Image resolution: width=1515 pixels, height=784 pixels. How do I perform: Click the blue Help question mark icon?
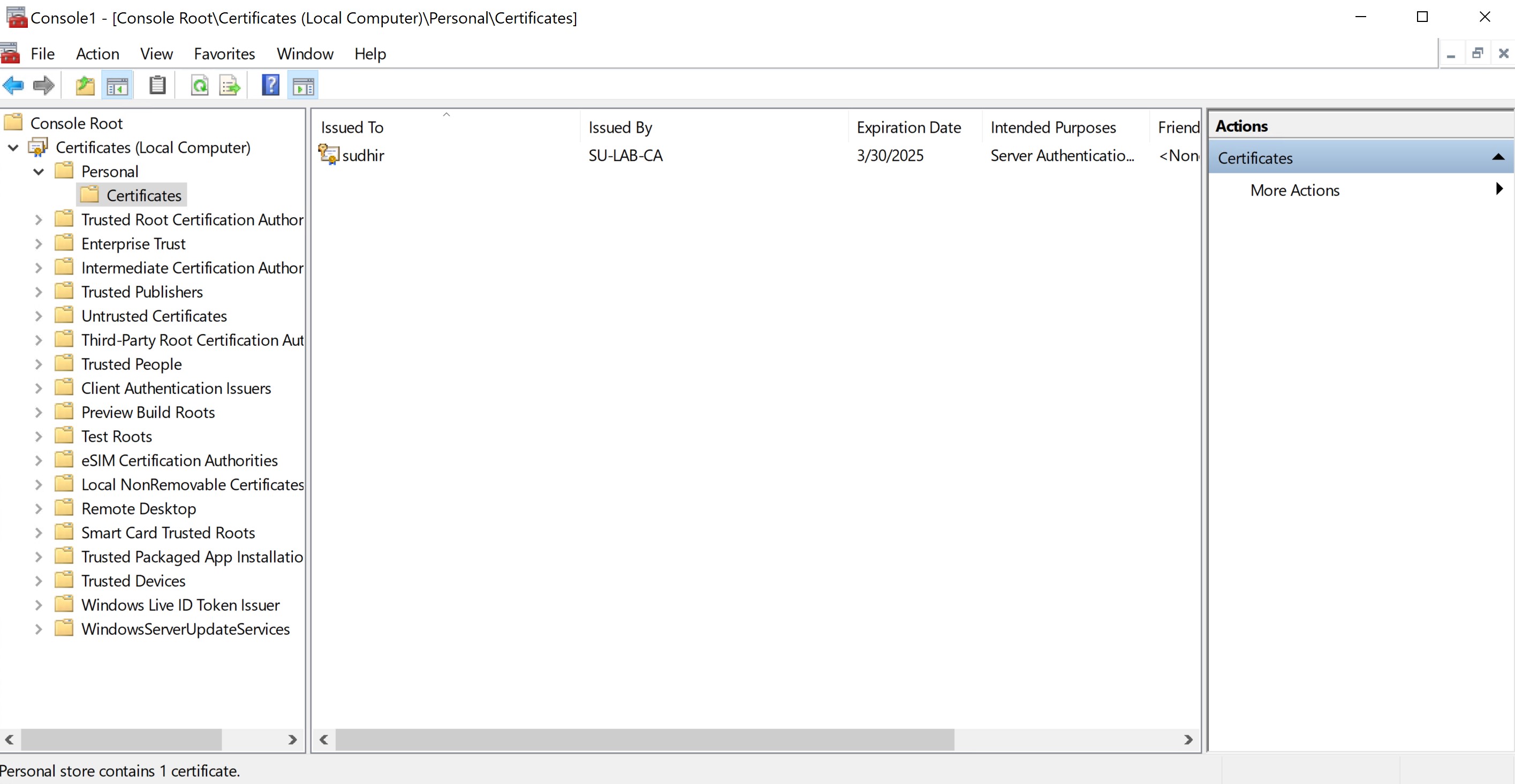click(270, 86)
